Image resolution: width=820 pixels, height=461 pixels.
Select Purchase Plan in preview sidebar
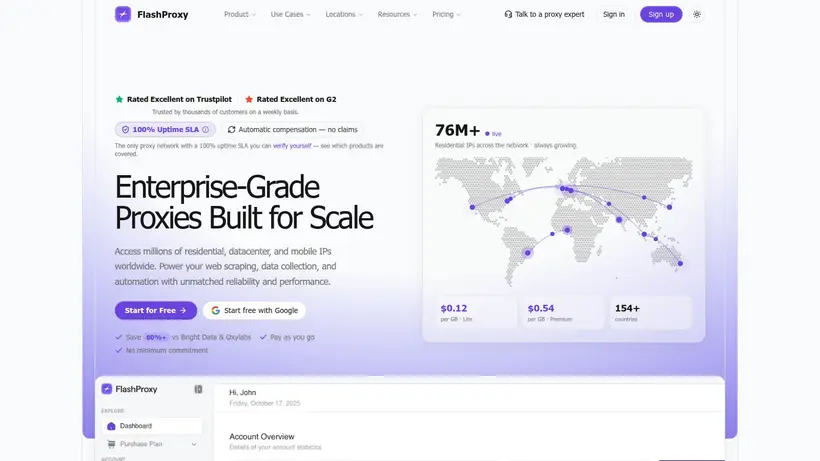(x=152, y=444)
